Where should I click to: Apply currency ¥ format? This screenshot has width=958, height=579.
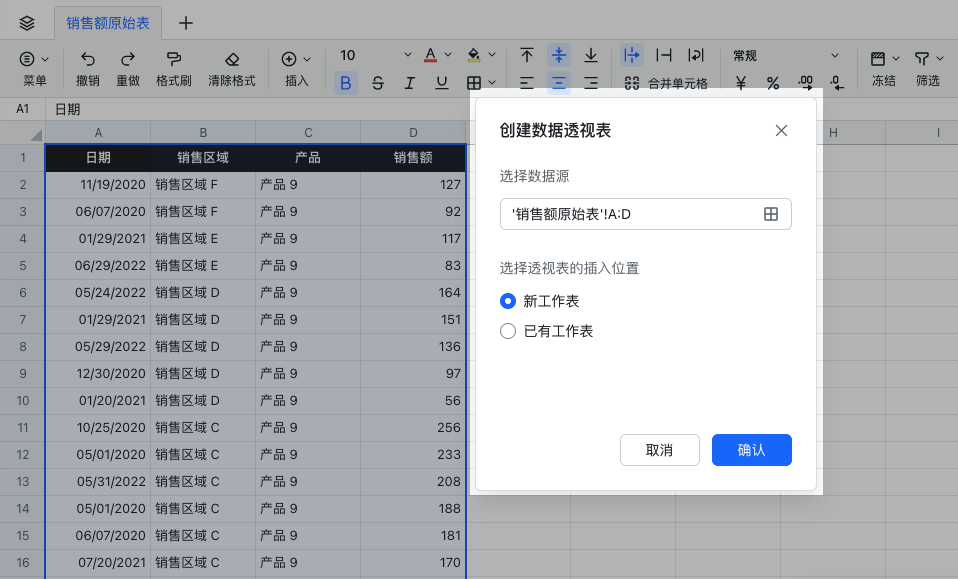[x=741, y=83]
